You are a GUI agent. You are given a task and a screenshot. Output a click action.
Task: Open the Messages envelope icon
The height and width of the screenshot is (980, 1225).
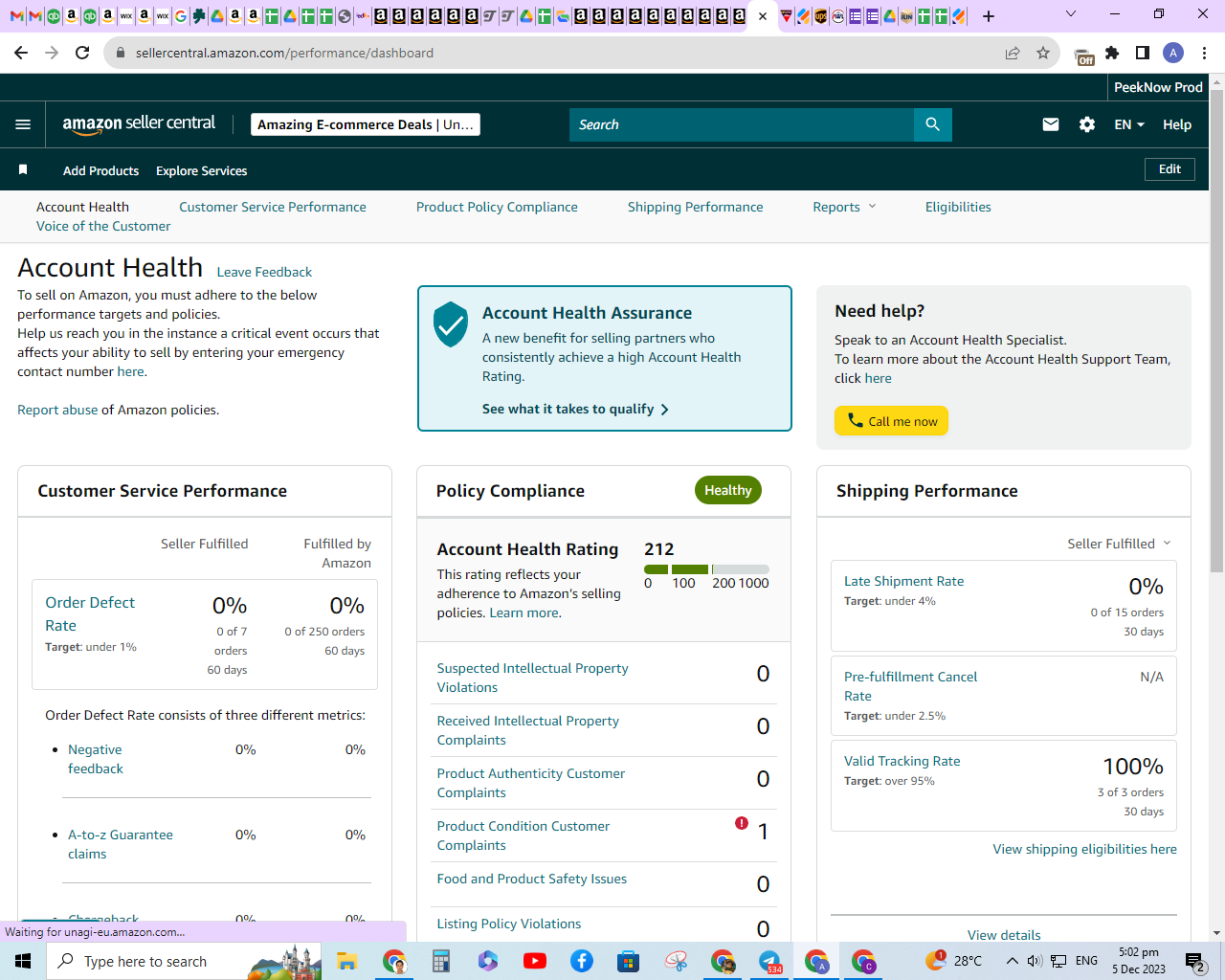click(1051, 124)
